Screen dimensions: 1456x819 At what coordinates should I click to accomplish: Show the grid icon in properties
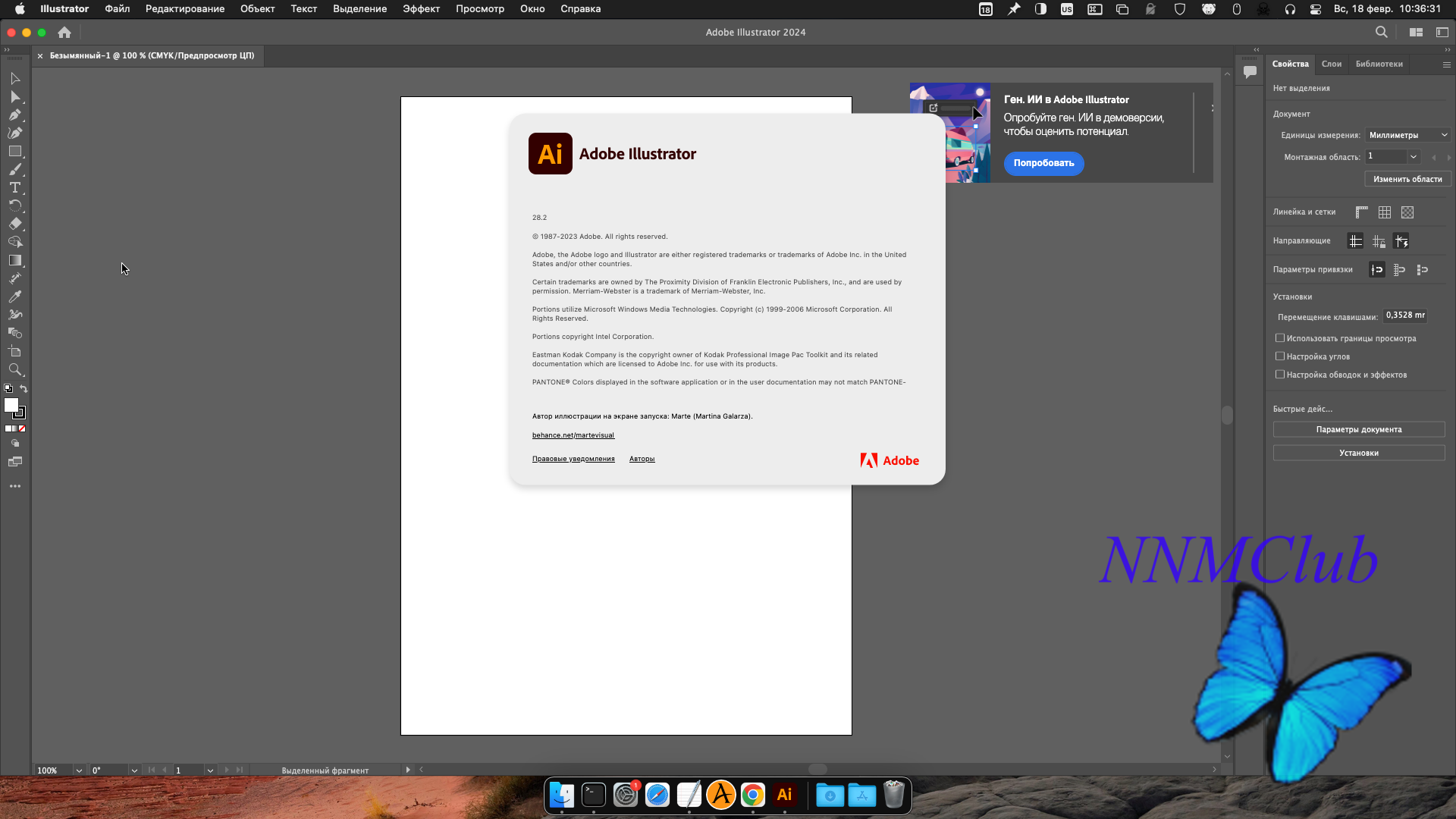1385,212
